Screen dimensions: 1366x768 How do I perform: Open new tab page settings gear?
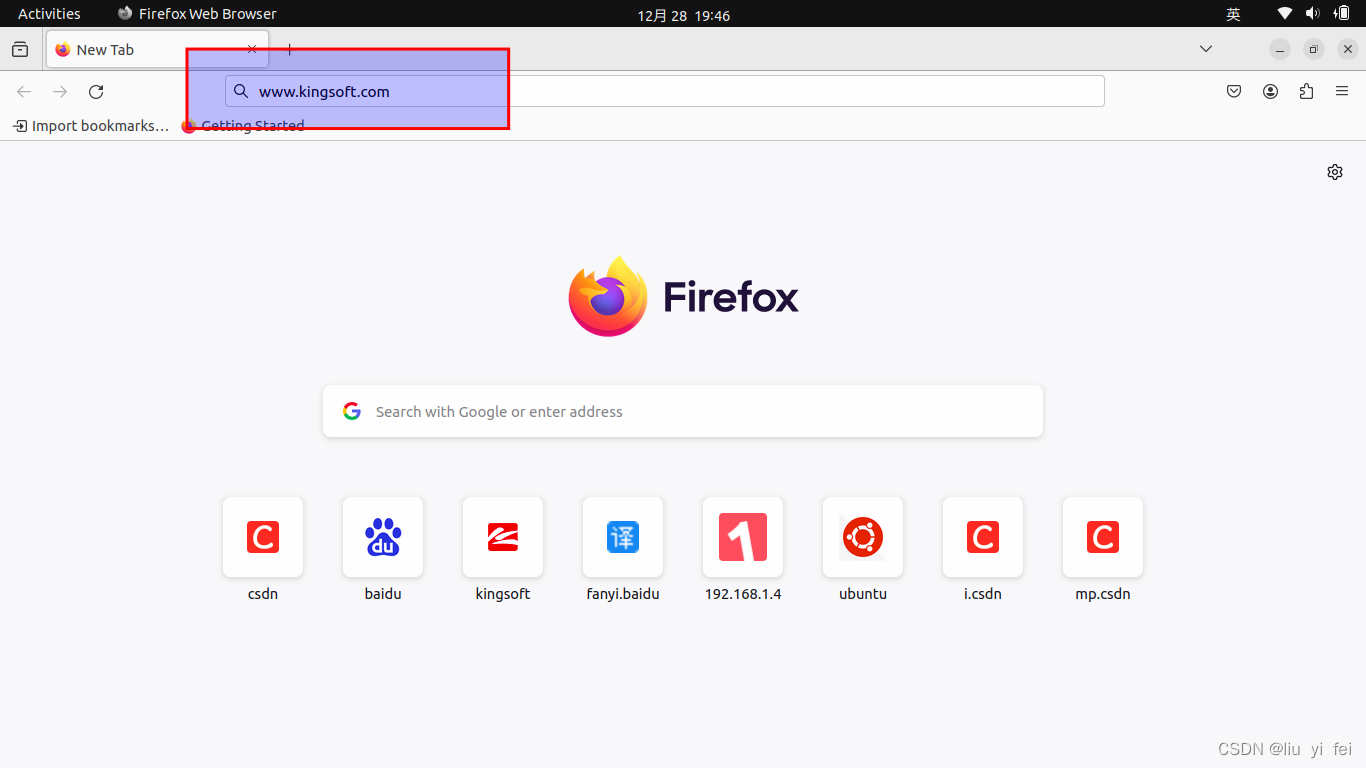coord(1335,172)
